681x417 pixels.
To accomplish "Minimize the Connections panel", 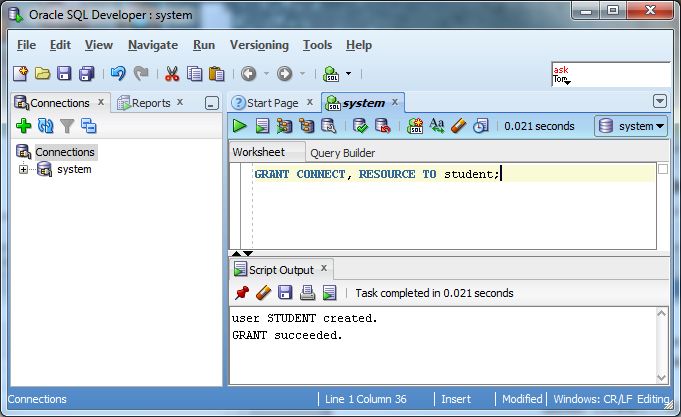I will 212,103.
